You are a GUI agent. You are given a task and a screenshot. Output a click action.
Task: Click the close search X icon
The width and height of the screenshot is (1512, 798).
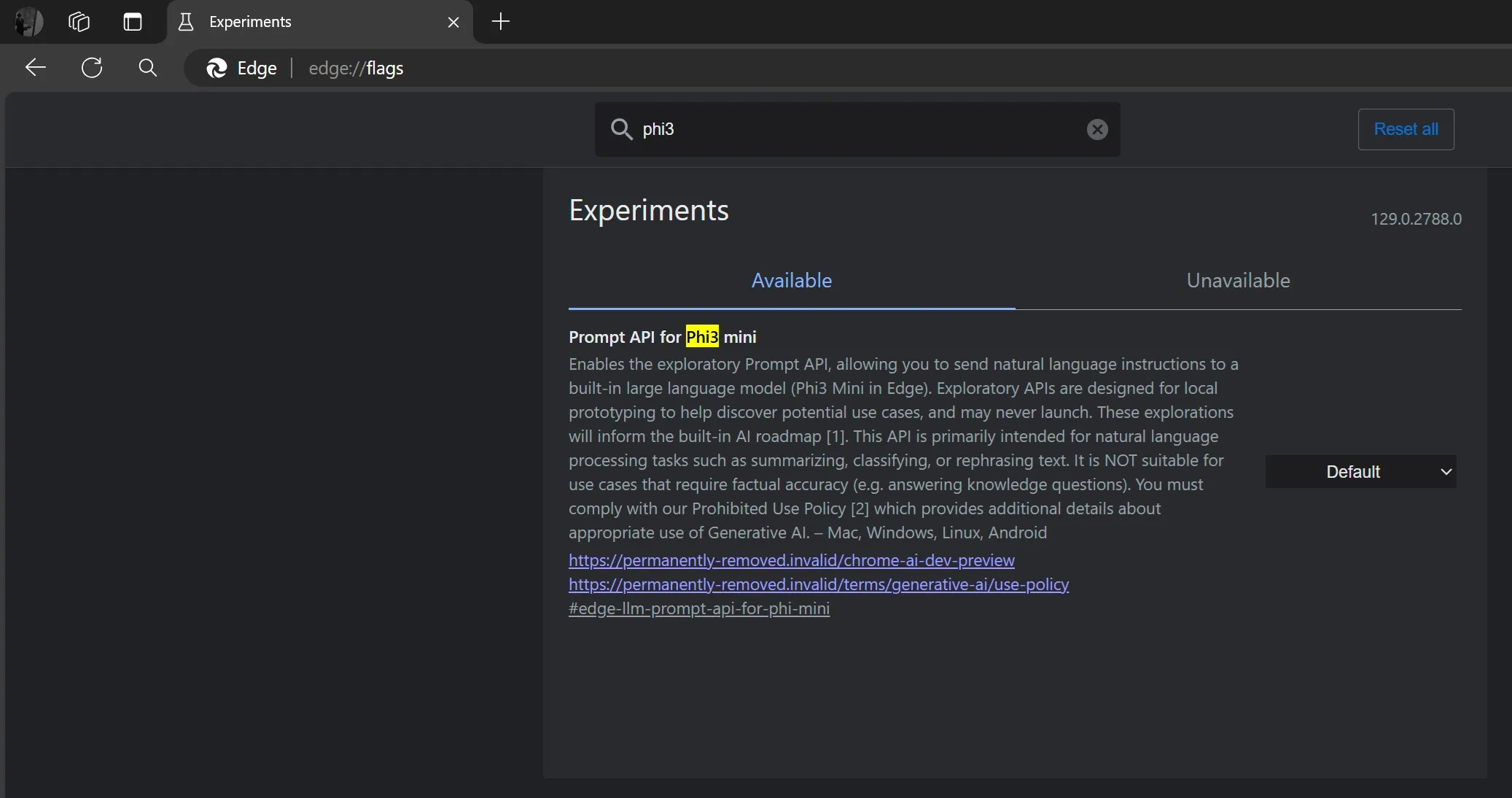[1098, 128]
